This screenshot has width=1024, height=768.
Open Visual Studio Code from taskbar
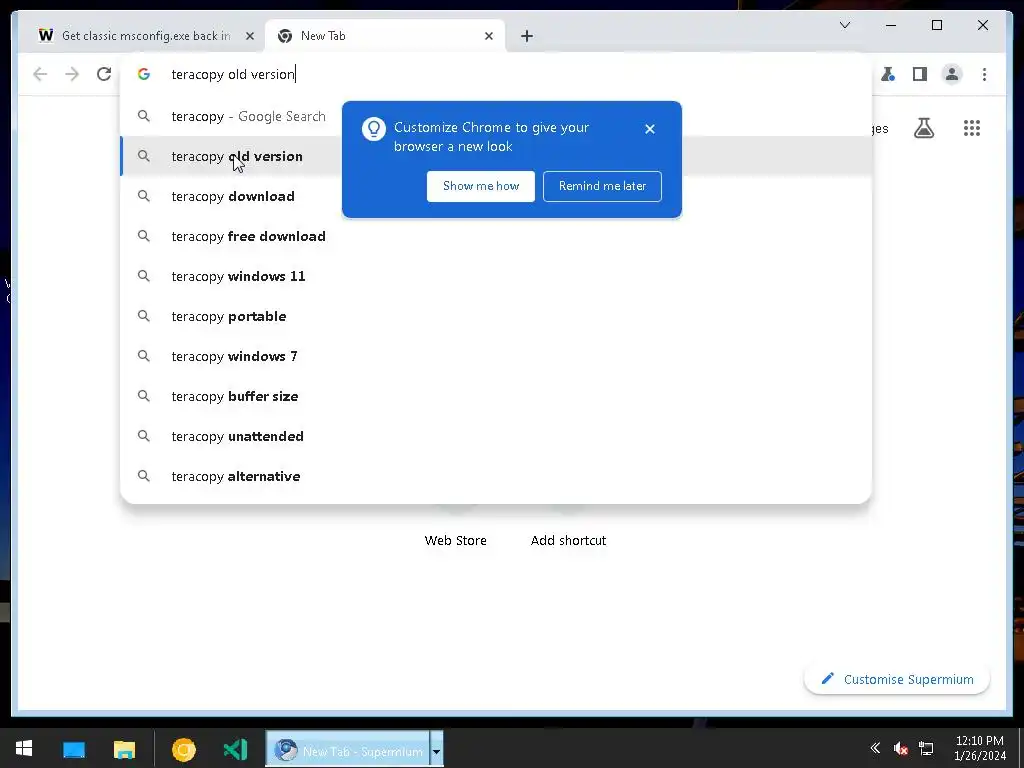tap(235, 749)
